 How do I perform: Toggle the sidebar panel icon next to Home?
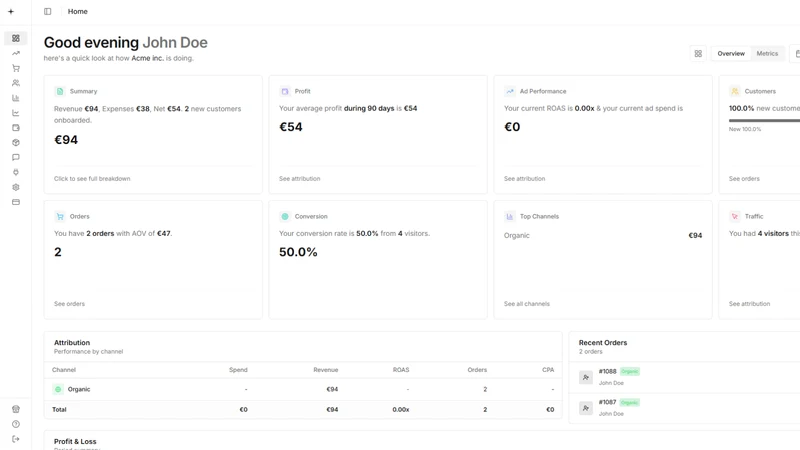pyautogui.click(x=47, y=11)
